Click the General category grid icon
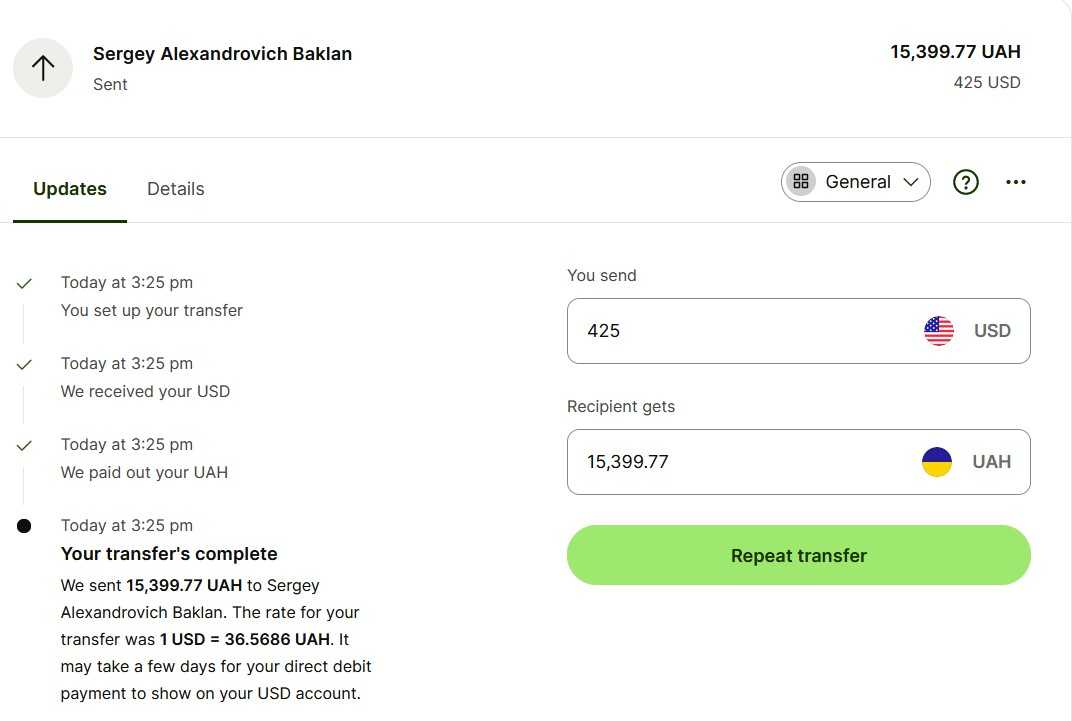Viewport: 1072px width, 721px height. point(801,182)
